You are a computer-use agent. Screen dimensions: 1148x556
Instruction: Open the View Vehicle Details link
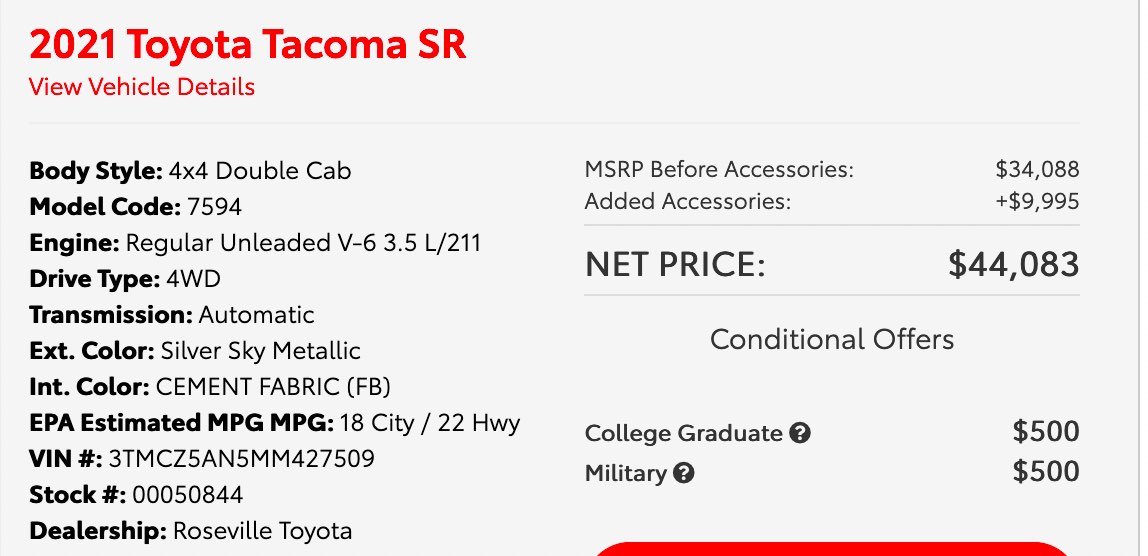142,86
